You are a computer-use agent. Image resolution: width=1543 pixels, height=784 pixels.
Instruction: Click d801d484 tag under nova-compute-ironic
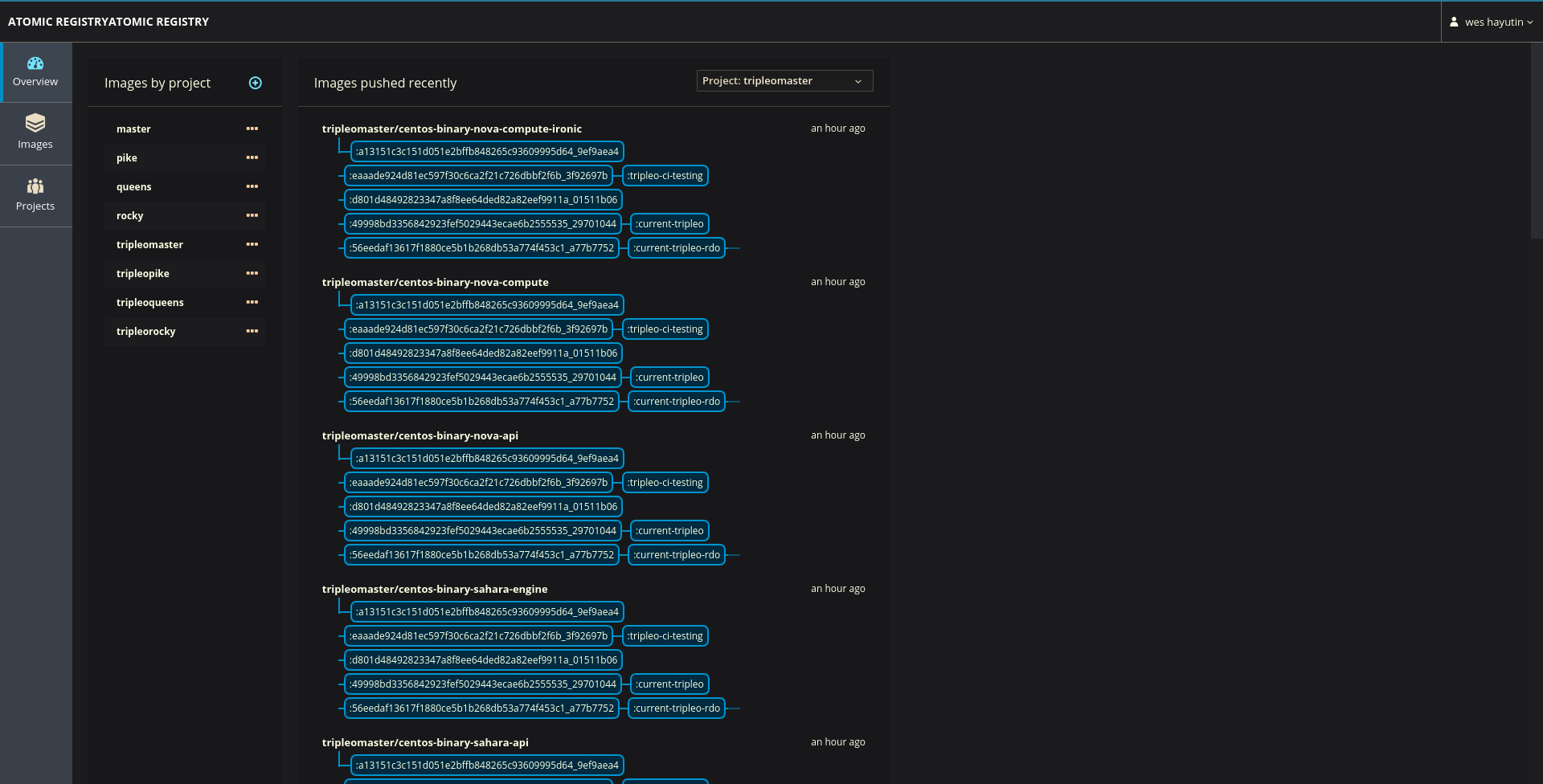pyautogui.click(x=483, y=199)
